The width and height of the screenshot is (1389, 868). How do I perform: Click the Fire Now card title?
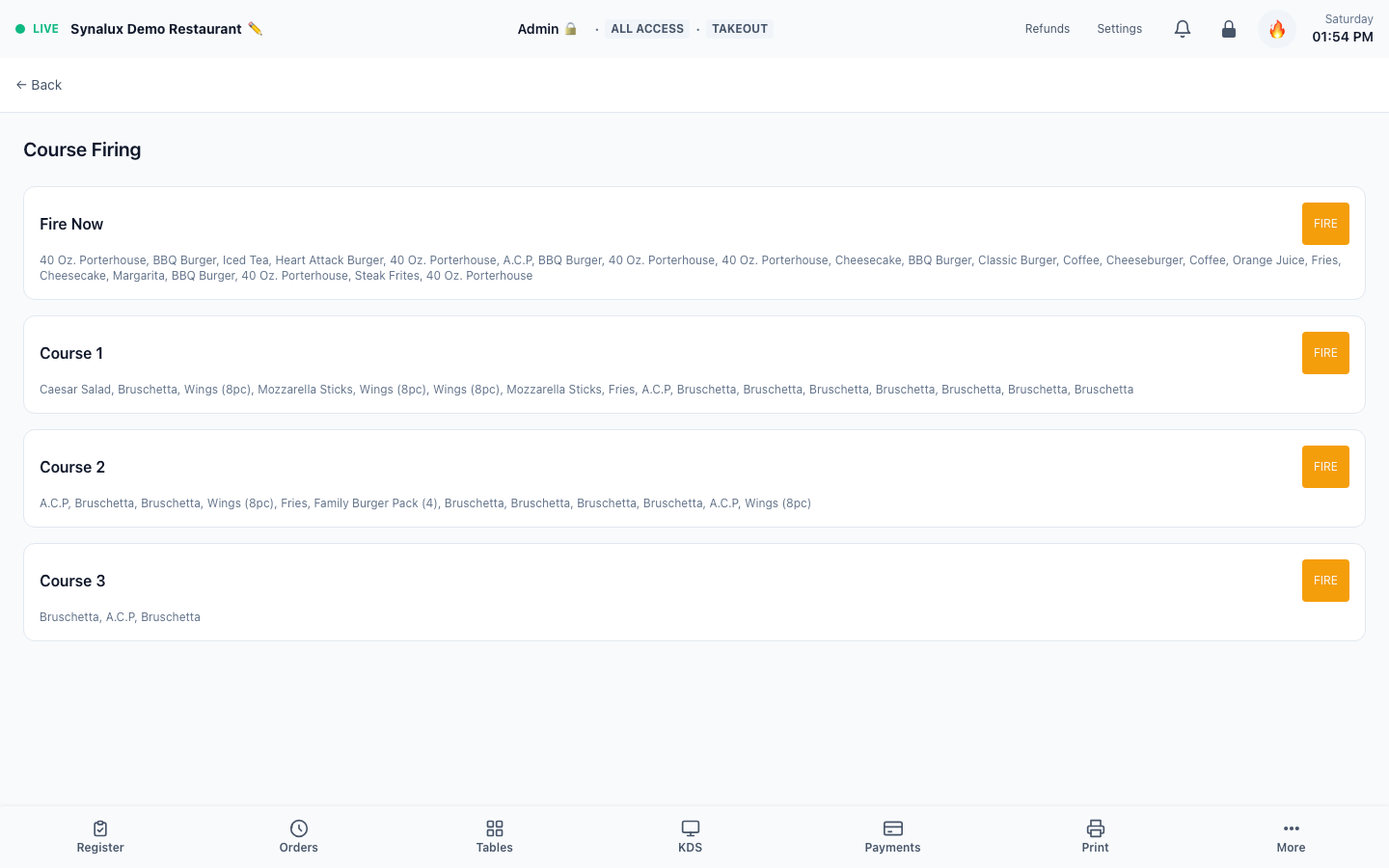click(x=71, y=224)
